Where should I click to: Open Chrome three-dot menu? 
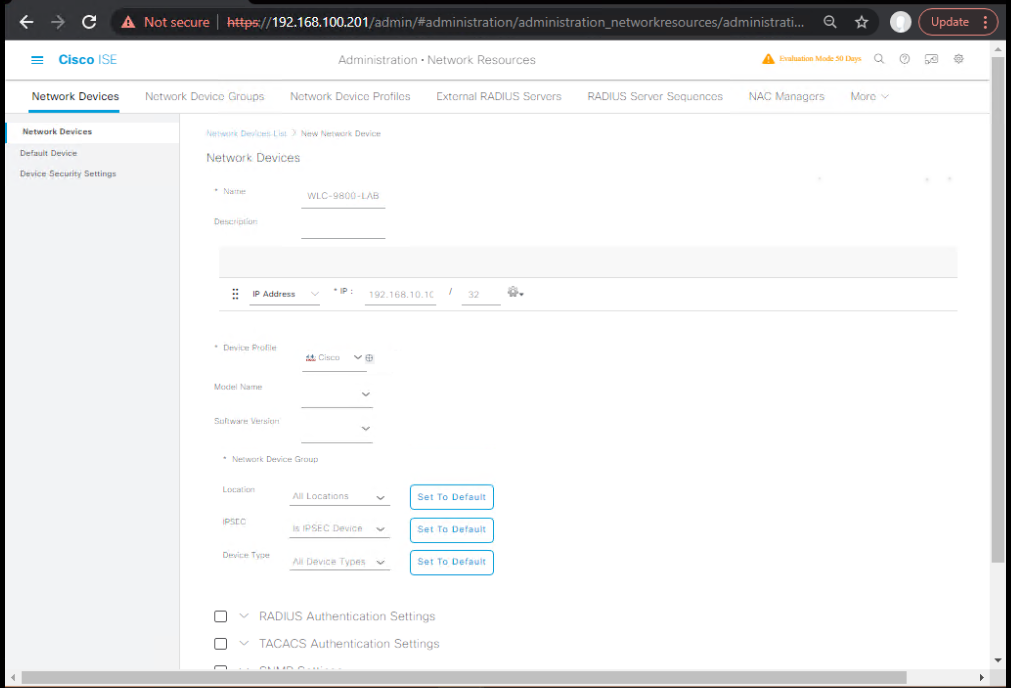tap(985, 22)
